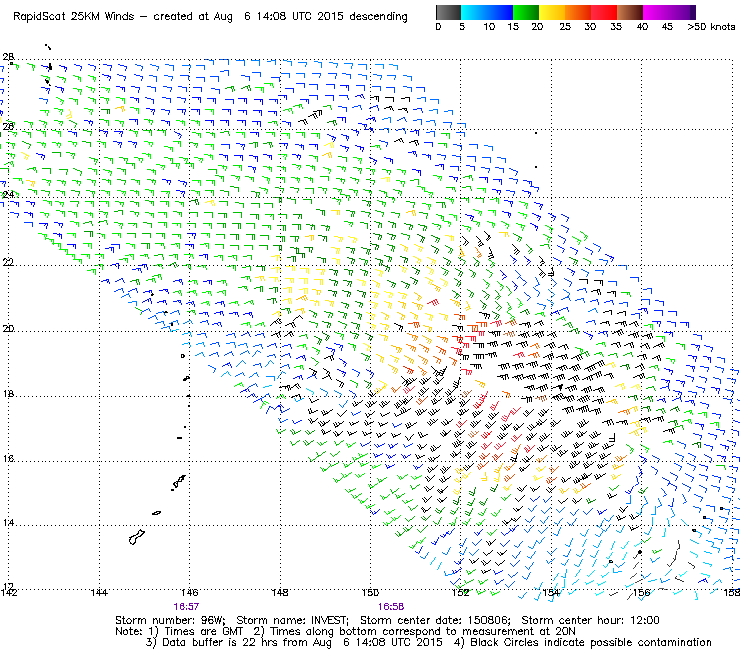The image size is (740, 650).
Task: Pick the green 15-20 knots legend segment
Action: tap(526, 12)
